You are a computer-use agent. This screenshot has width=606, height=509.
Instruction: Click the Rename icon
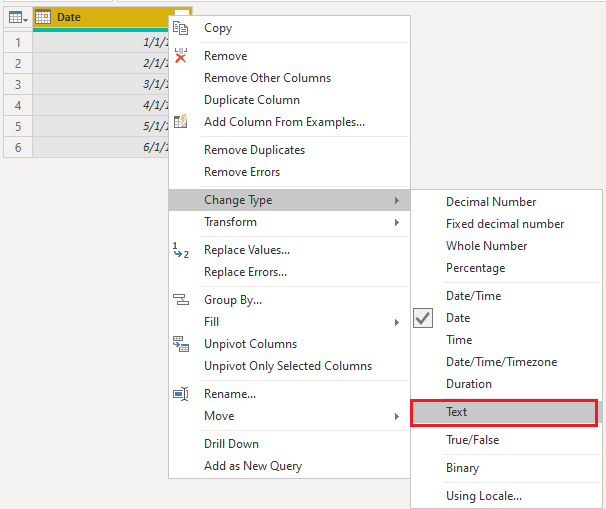click(x=180, y=394)
